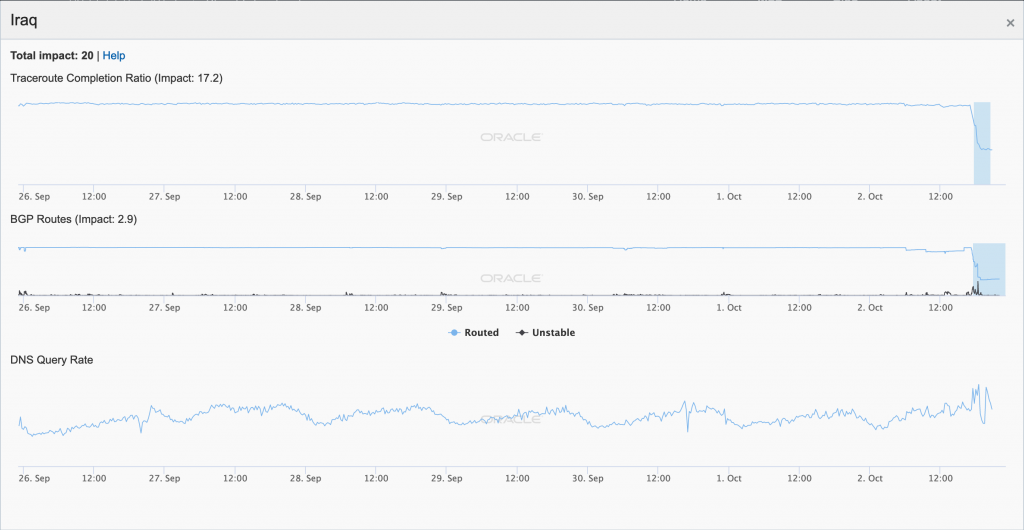
Task: Click highlighted blue band in Traceroute chart
Action: 982,143
